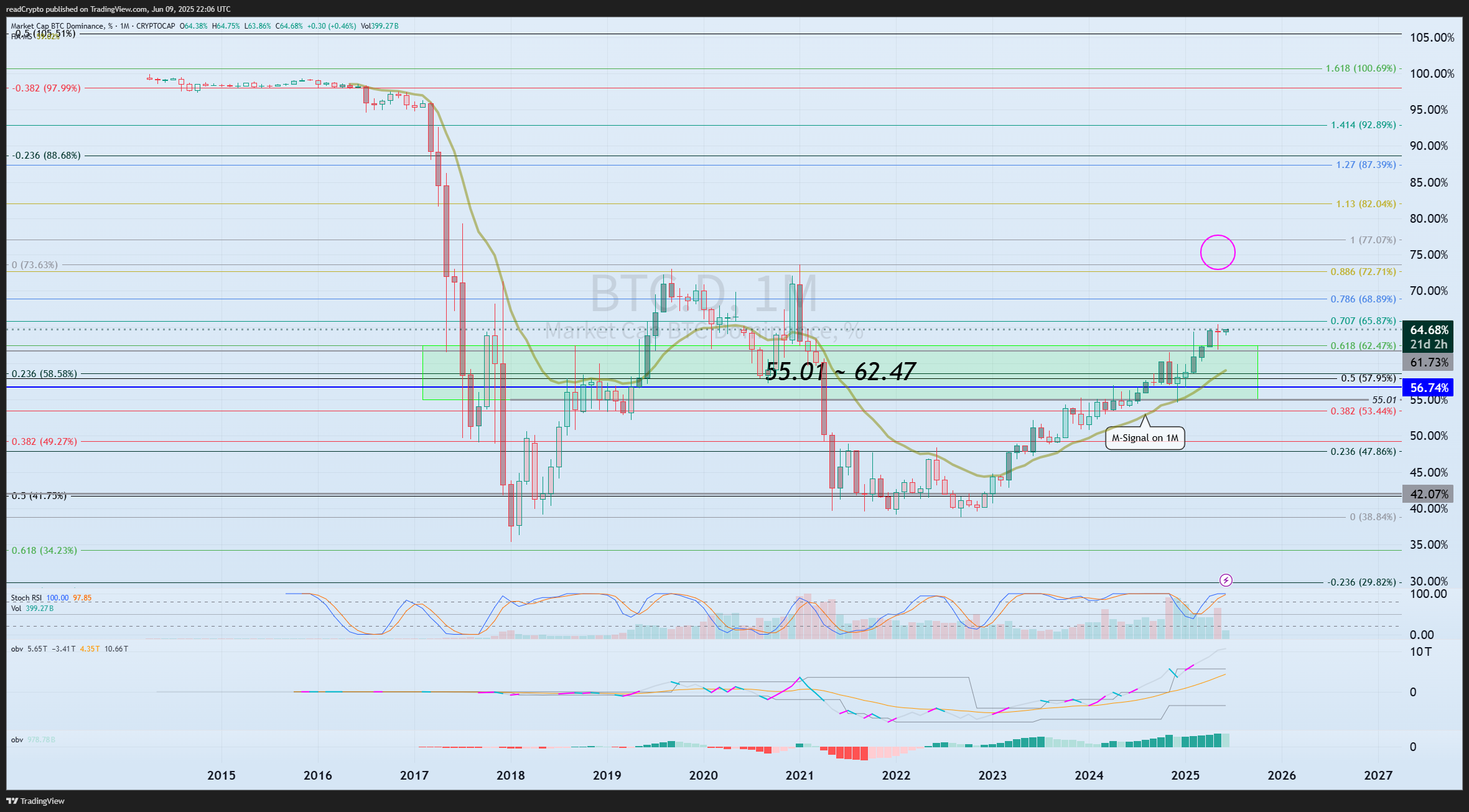
Task: Click the 2027 label on the time axis
Action: point(1378,775)
